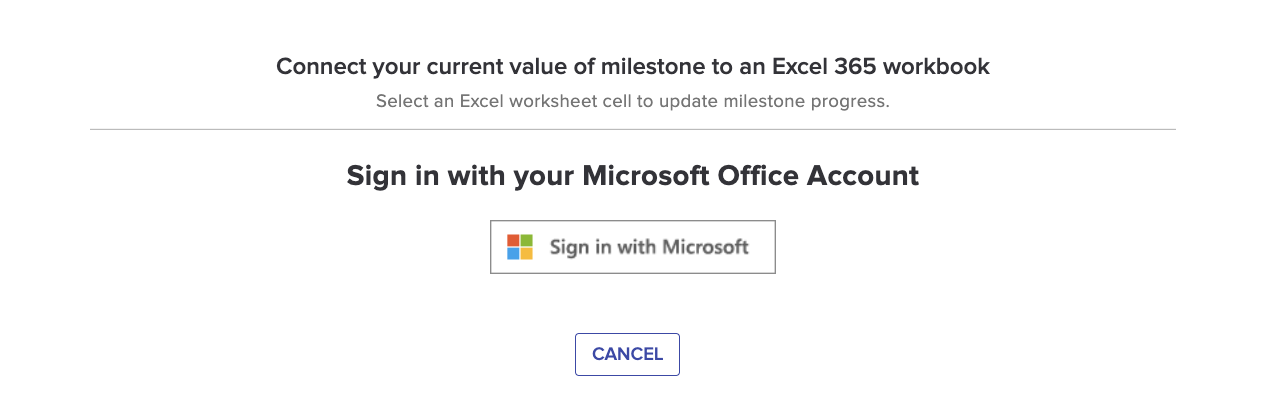The height and width of the screenshot is (404, 1264).
Task: Click the "Sign in with Microsoft" button label text
Action: click(x=649, y=247)
